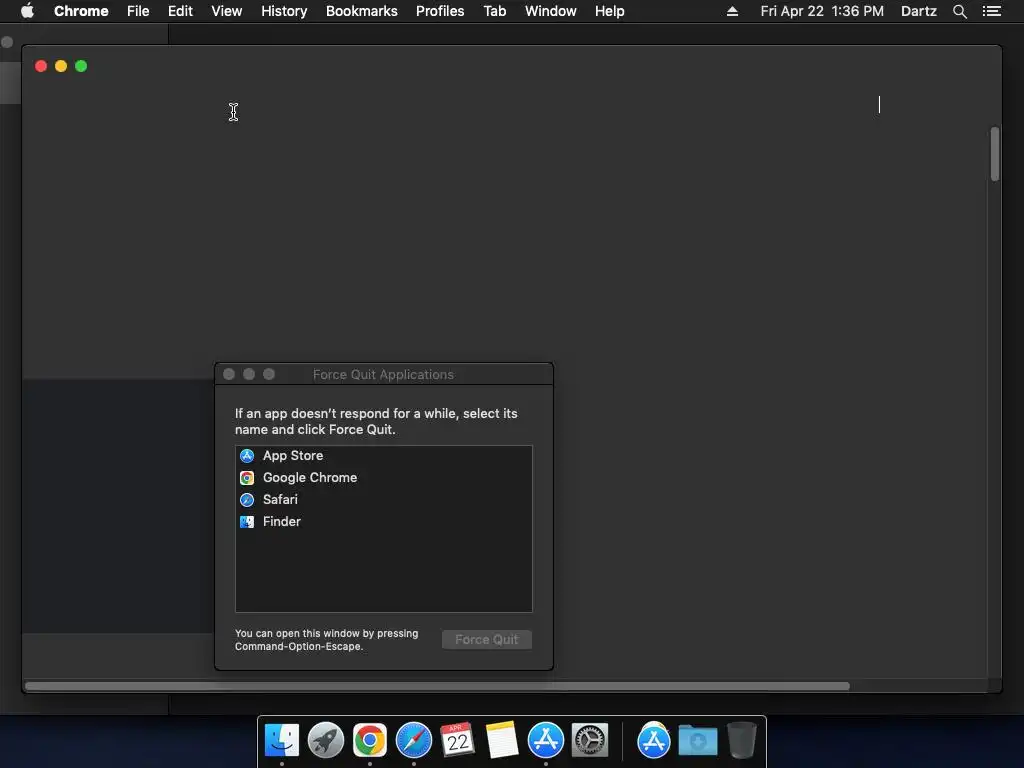The image size is (1024, 768).
Task: Open the Apple menu
Action: [27, 11]
